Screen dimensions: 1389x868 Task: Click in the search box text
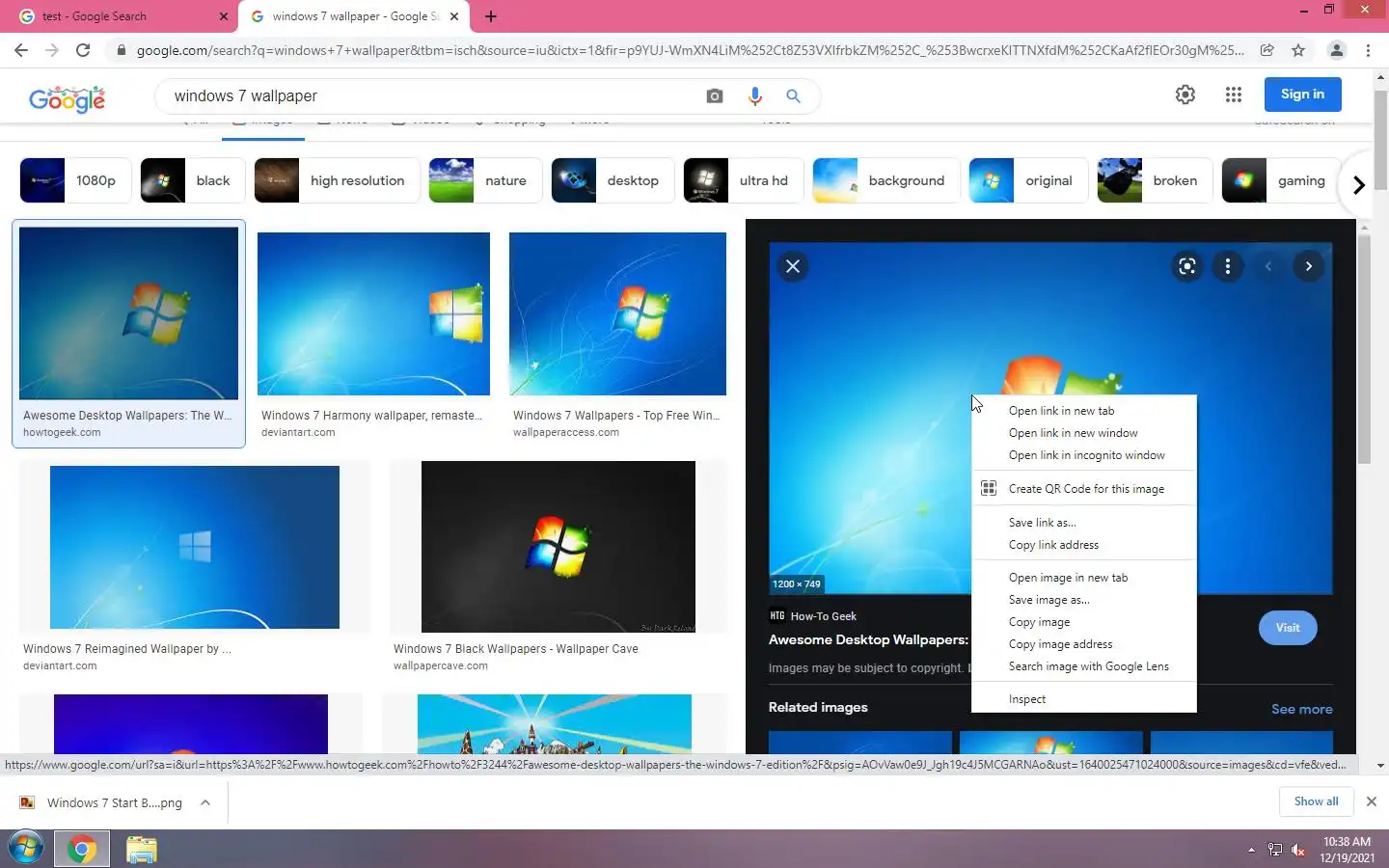click(x=246, y=96)
